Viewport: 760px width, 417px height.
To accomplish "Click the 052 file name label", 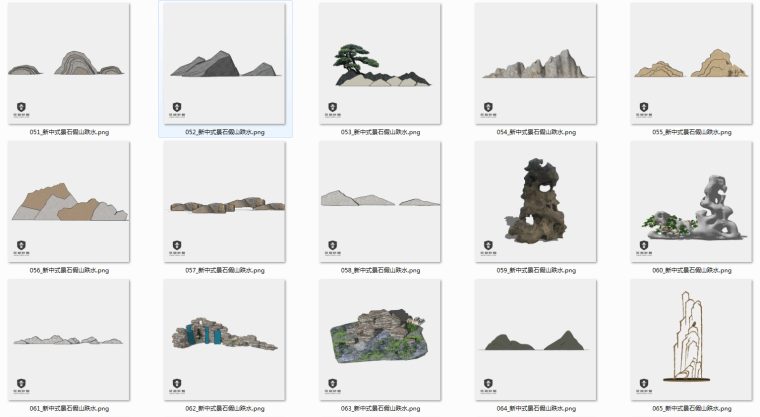I will pyautogui.click(x=225, y=132).
